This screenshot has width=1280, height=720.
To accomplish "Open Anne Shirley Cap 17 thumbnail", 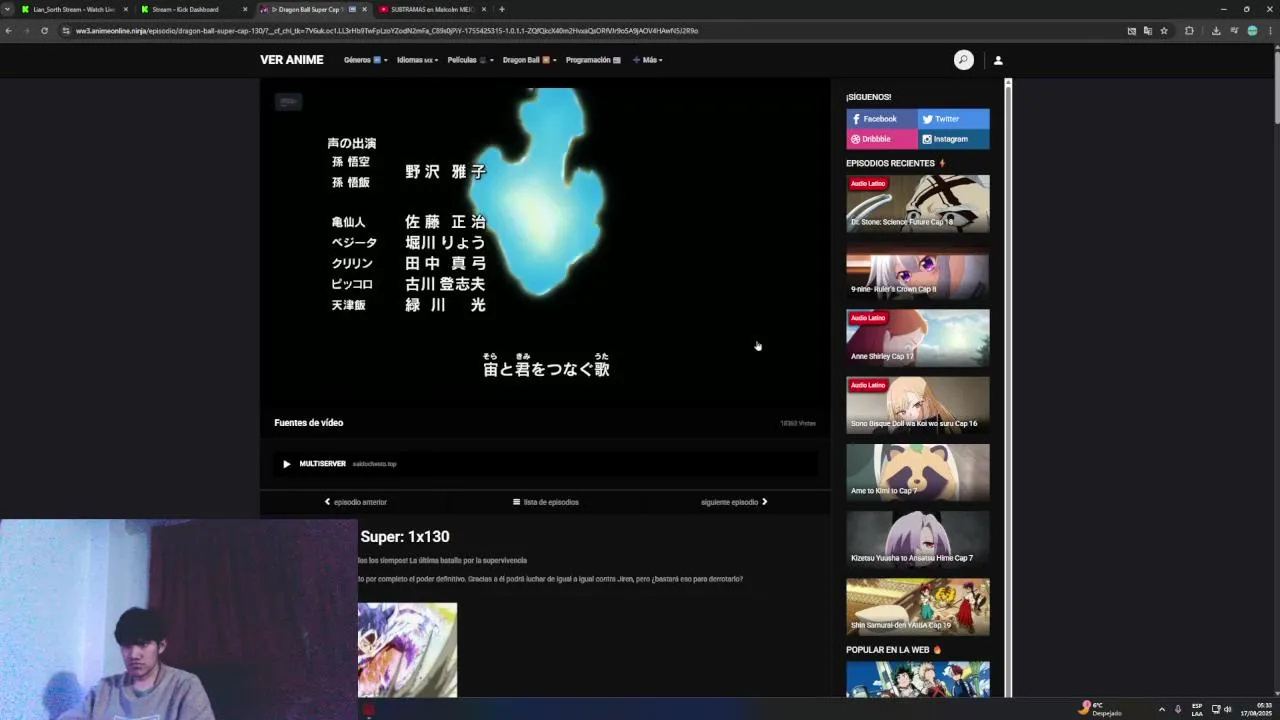I will 918,338.
